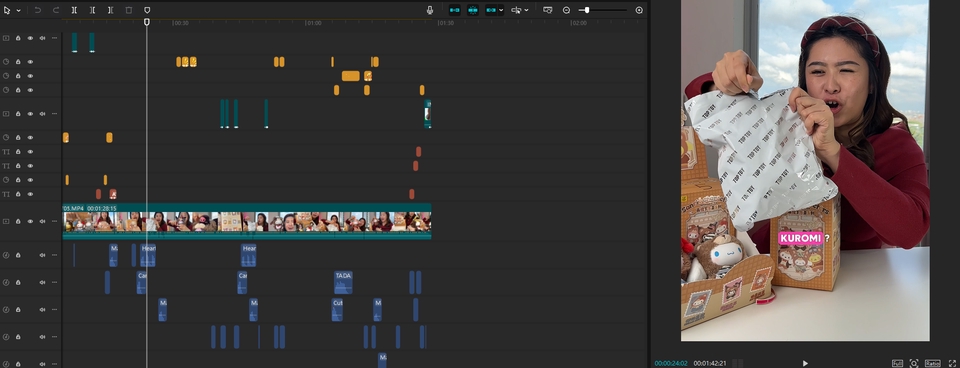Click the Ratio button under the preview
The image size is (960, 368).
932,363
